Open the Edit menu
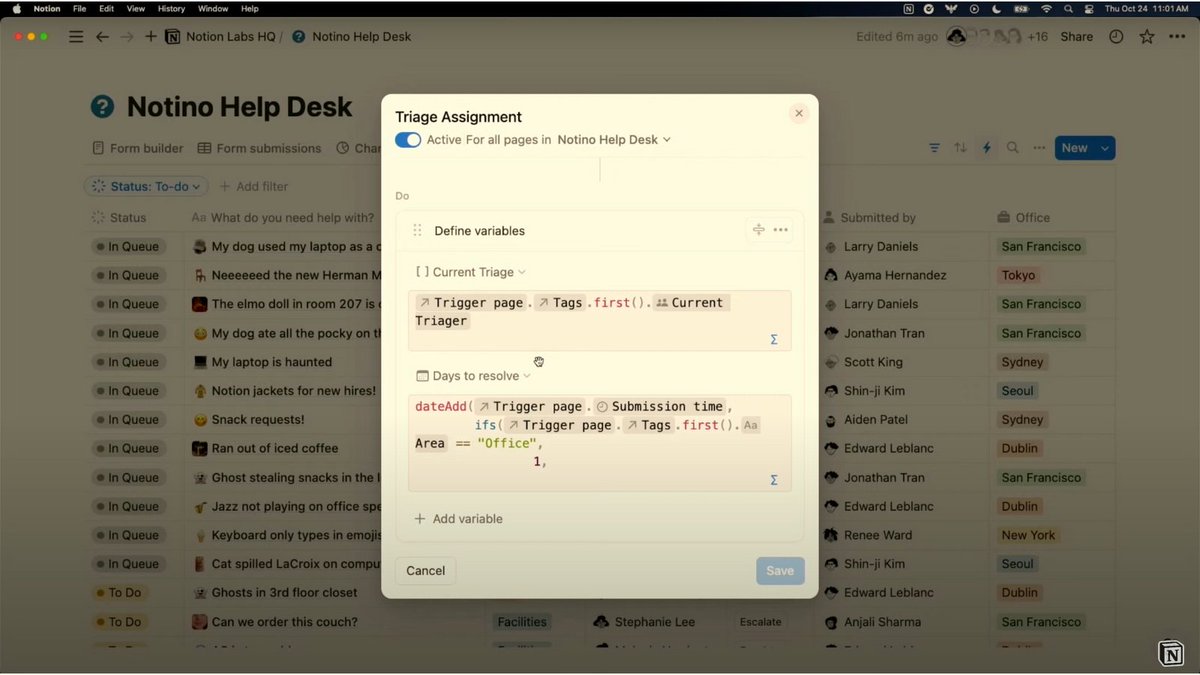Viewport: 1200px width, 675px height. [x=106, y=9]
